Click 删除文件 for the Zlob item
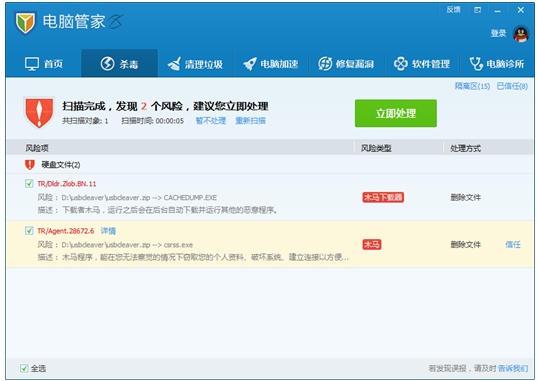The image size is (537, 381). (x=465, y=197)
